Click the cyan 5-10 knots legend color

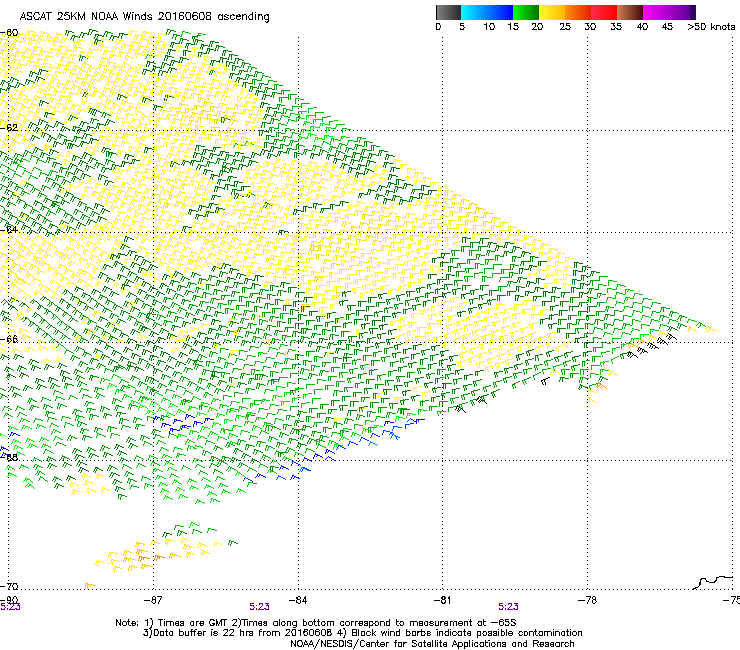click(474, 12)
